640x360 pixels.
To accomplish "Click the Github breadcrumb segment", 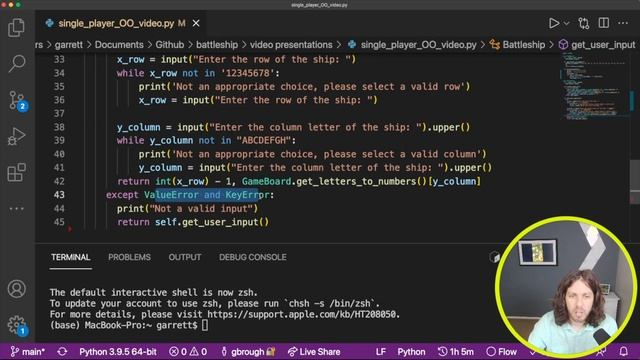I will pos(169,44).
